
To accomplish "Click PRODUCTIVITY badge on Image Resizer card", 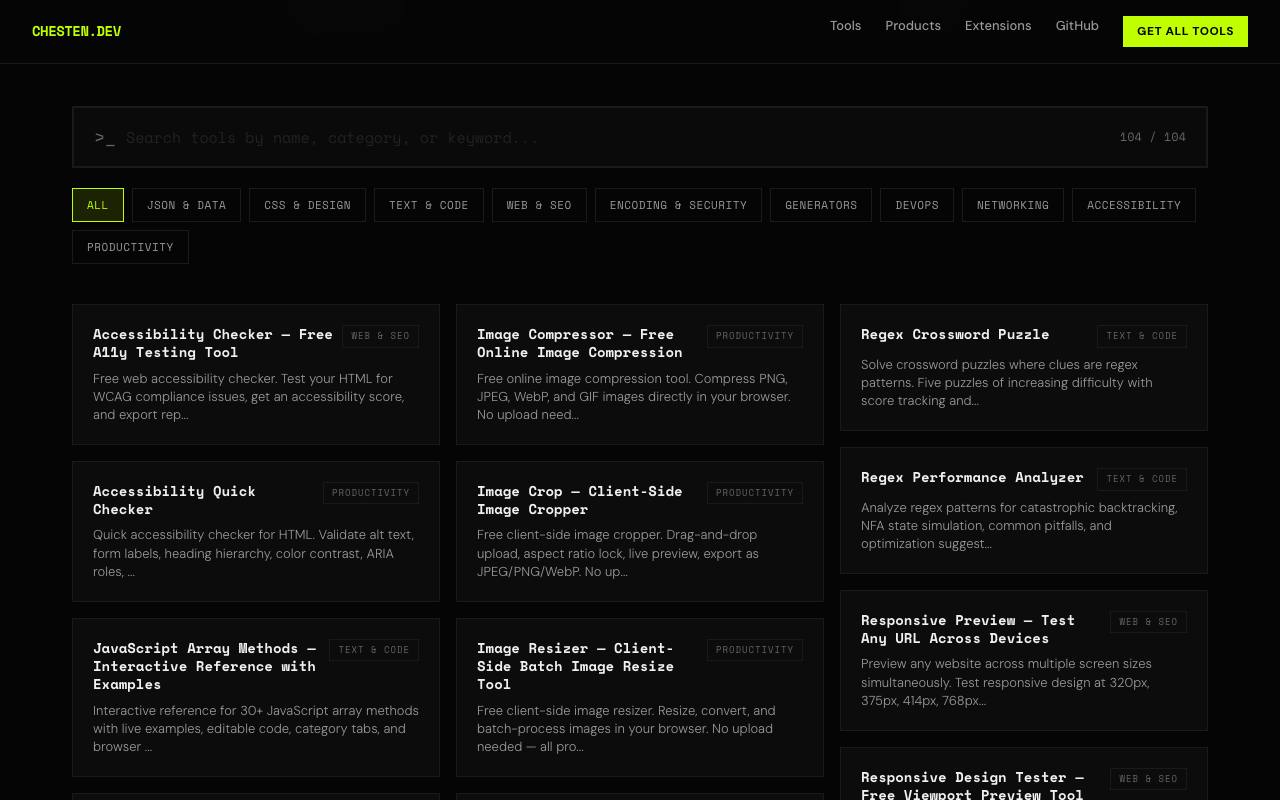I will tap(755, 650).
